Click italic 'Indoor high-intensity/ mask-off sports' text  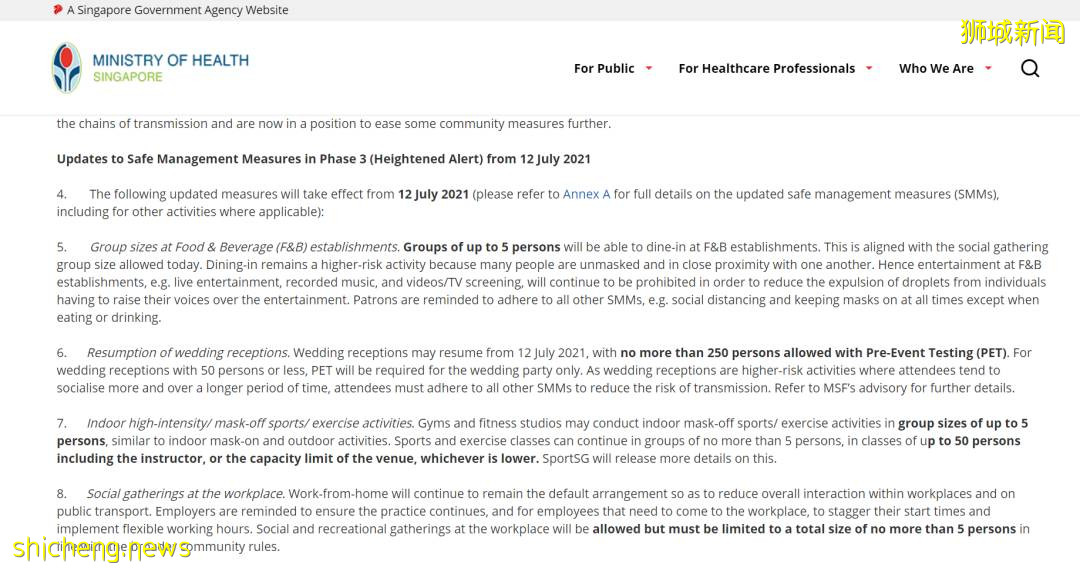[250, 423]
